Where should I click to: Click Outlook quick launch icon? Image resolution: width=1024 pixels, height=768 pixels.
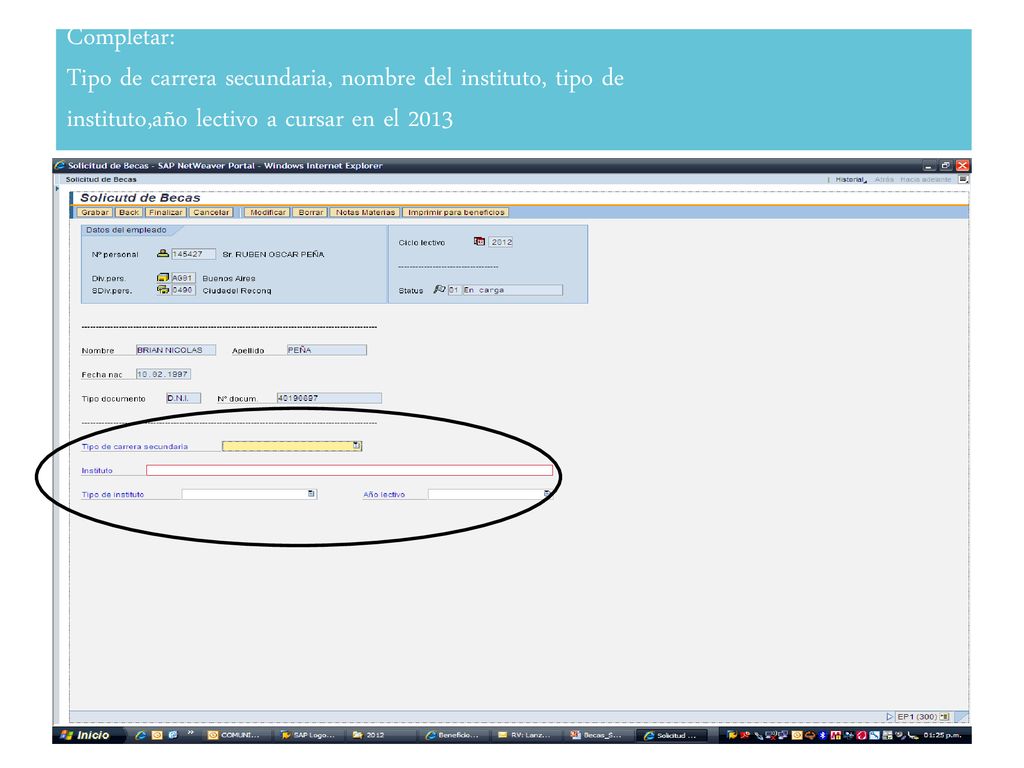pos(157,735)
